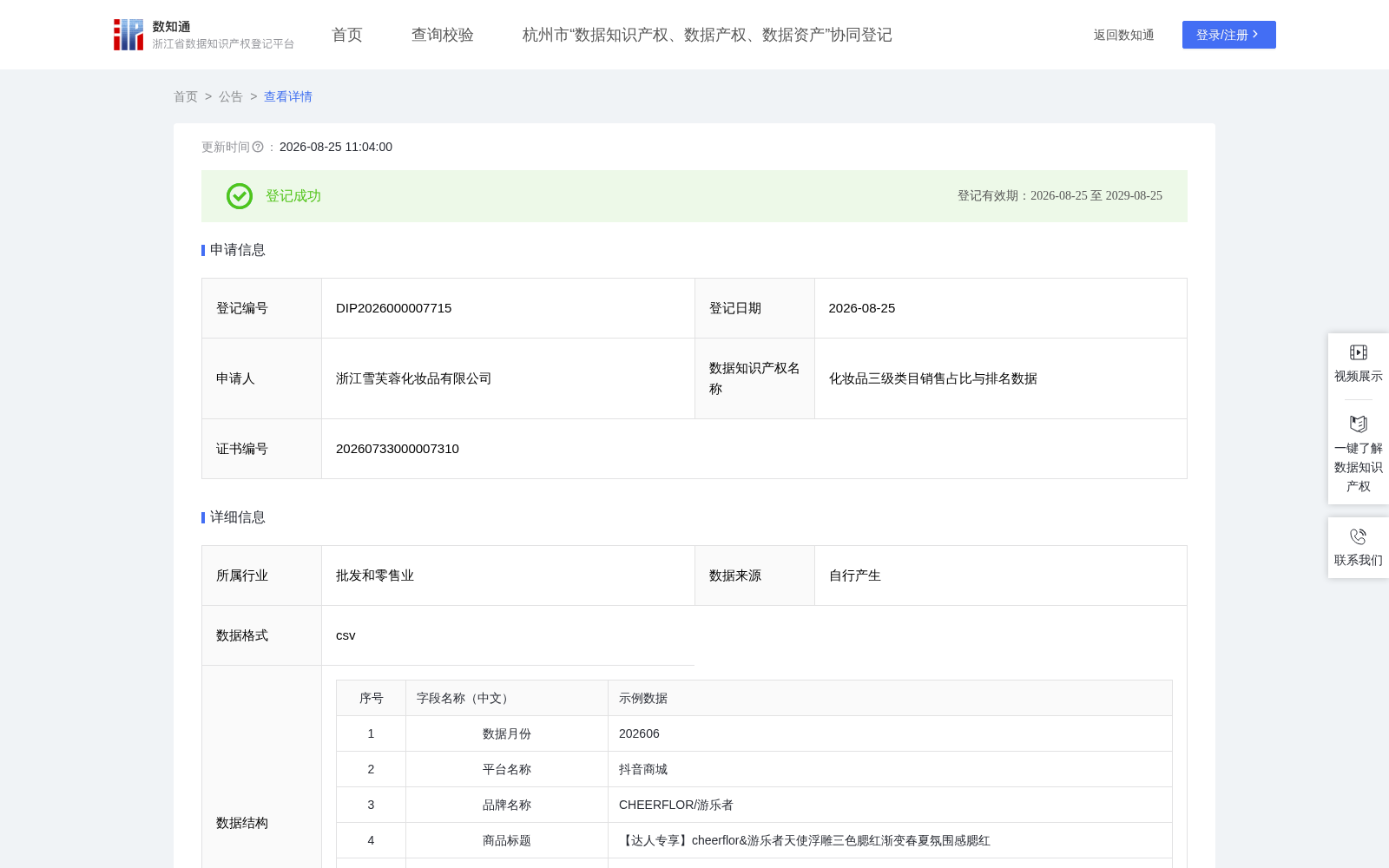Open the 查询校验 menu item
The image size is (1389, 868).
(443, 35)
